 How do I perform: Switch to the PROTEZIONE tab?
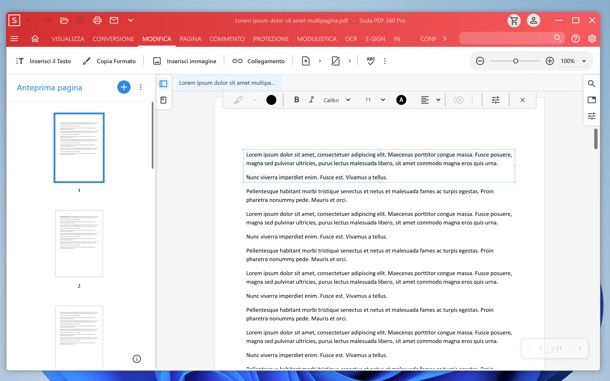tap(271, 39)
